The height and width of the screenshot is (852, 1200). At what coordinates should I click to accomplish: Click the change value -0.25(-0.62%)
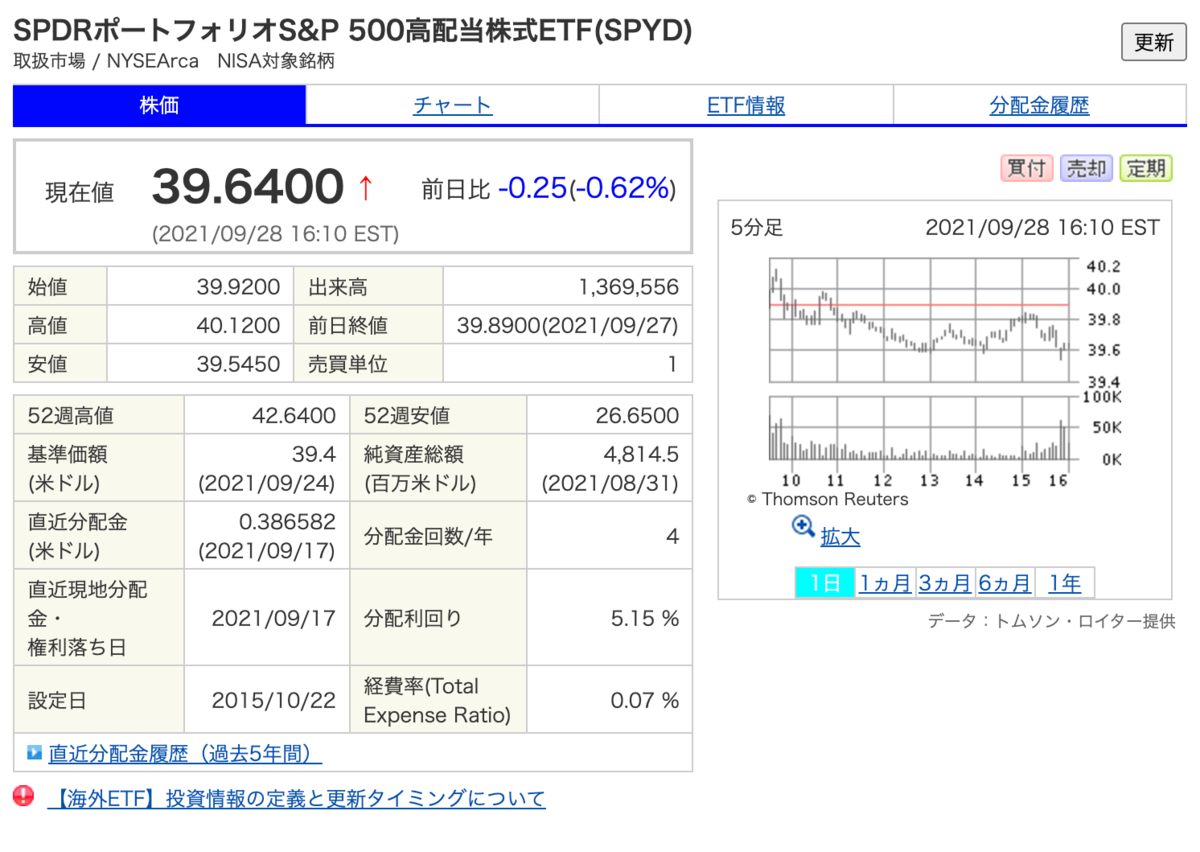pyautogui.click(x=587, y=188)
